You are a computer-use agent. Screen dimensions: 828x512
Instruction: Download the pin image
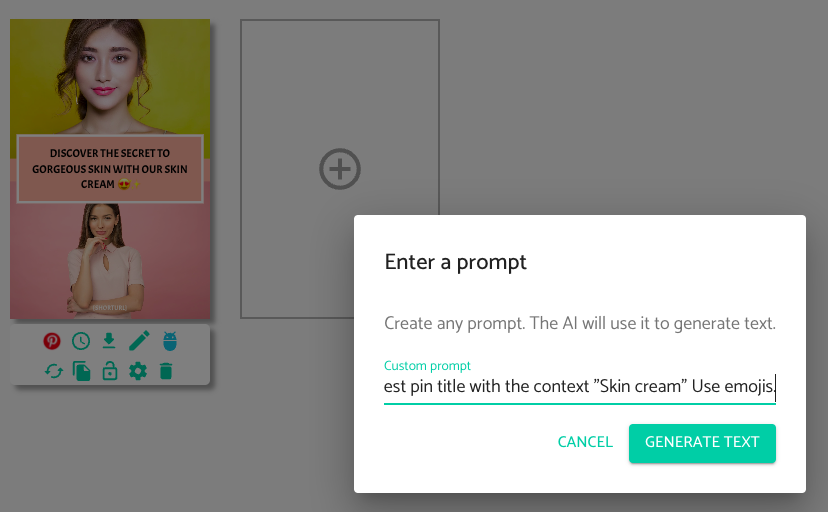coord(110,341)
